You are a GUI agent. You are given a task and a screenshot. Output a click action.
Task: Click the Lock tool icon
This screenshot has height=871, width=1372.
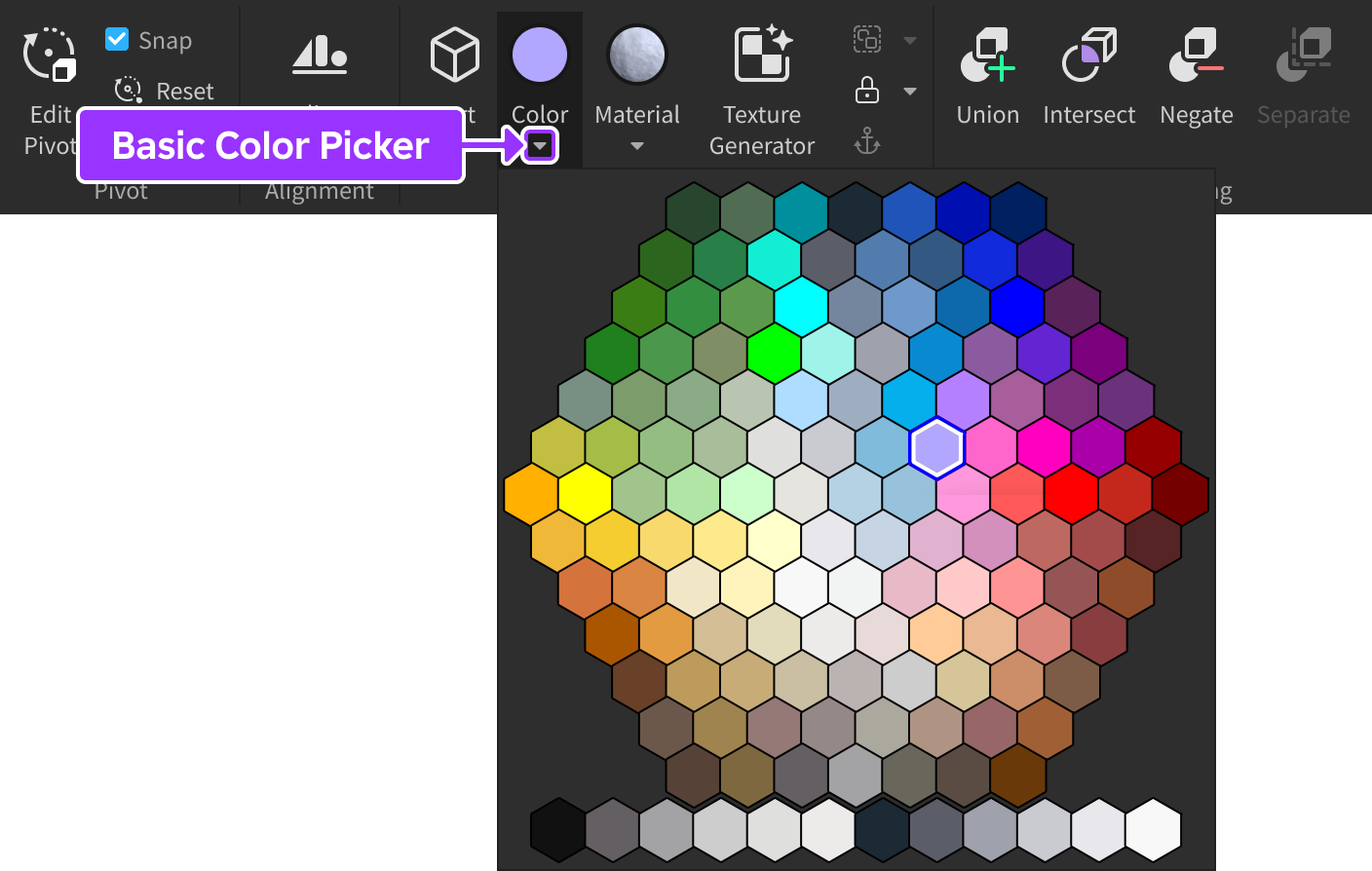[866, 90]
